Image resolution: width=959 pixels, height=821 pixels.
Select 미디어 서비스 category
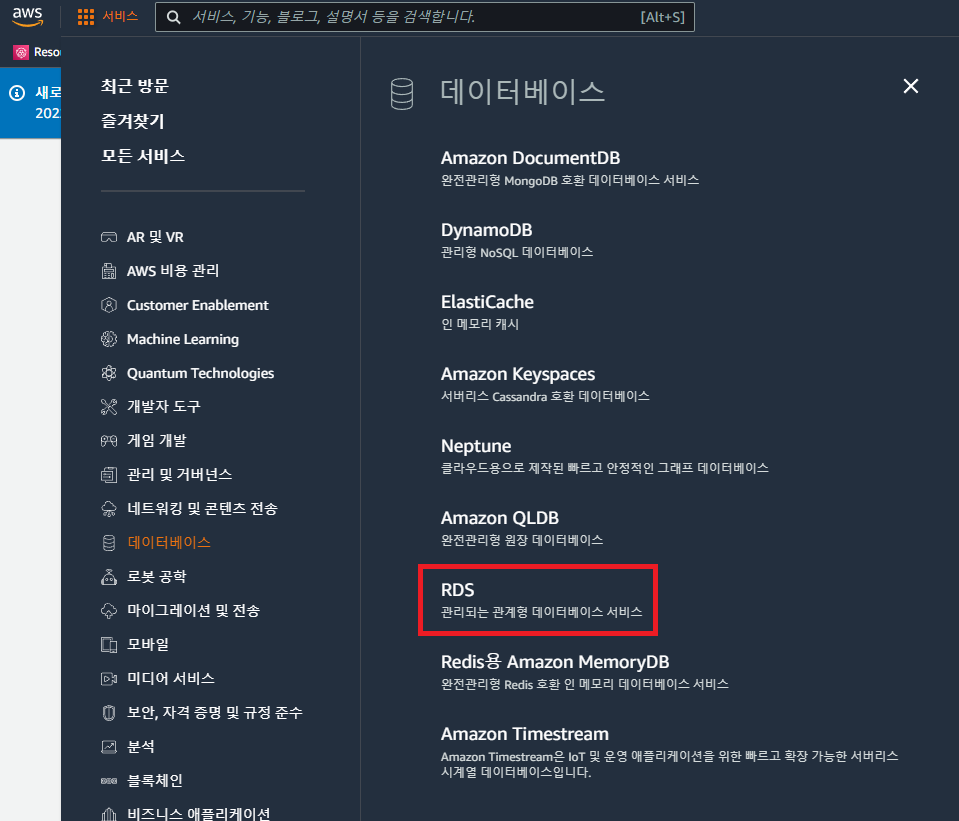click(x=171, y=679)
